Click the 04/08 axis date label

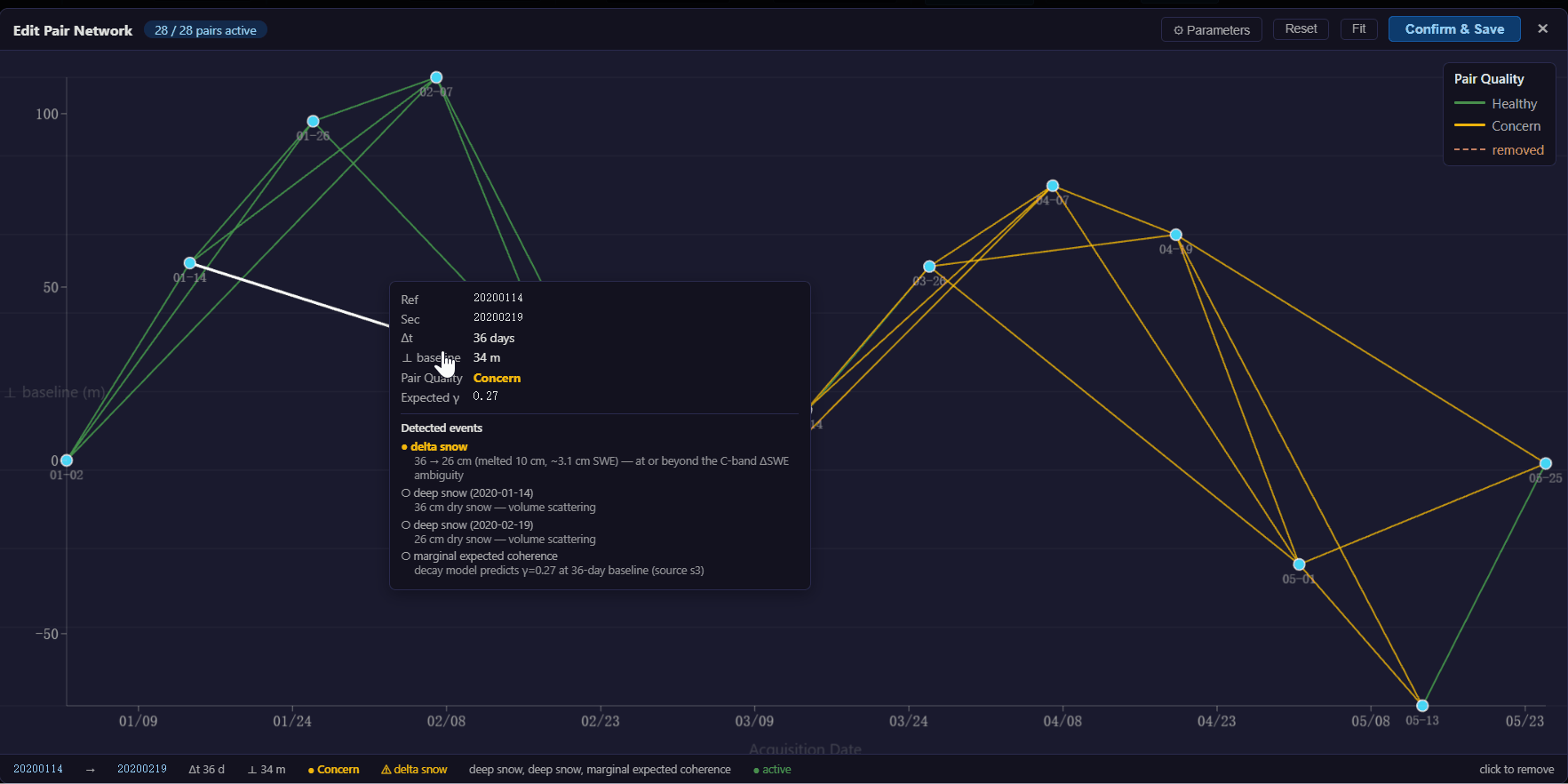point(1063,721)
